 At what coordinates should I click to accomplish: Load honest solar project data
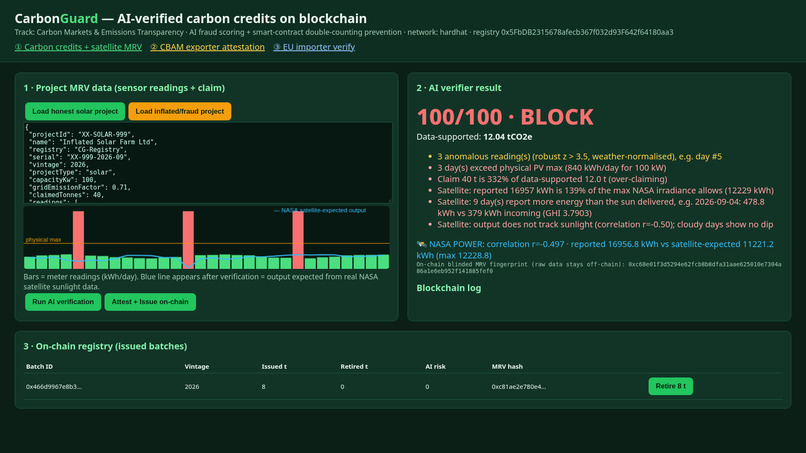click(75, 111)
